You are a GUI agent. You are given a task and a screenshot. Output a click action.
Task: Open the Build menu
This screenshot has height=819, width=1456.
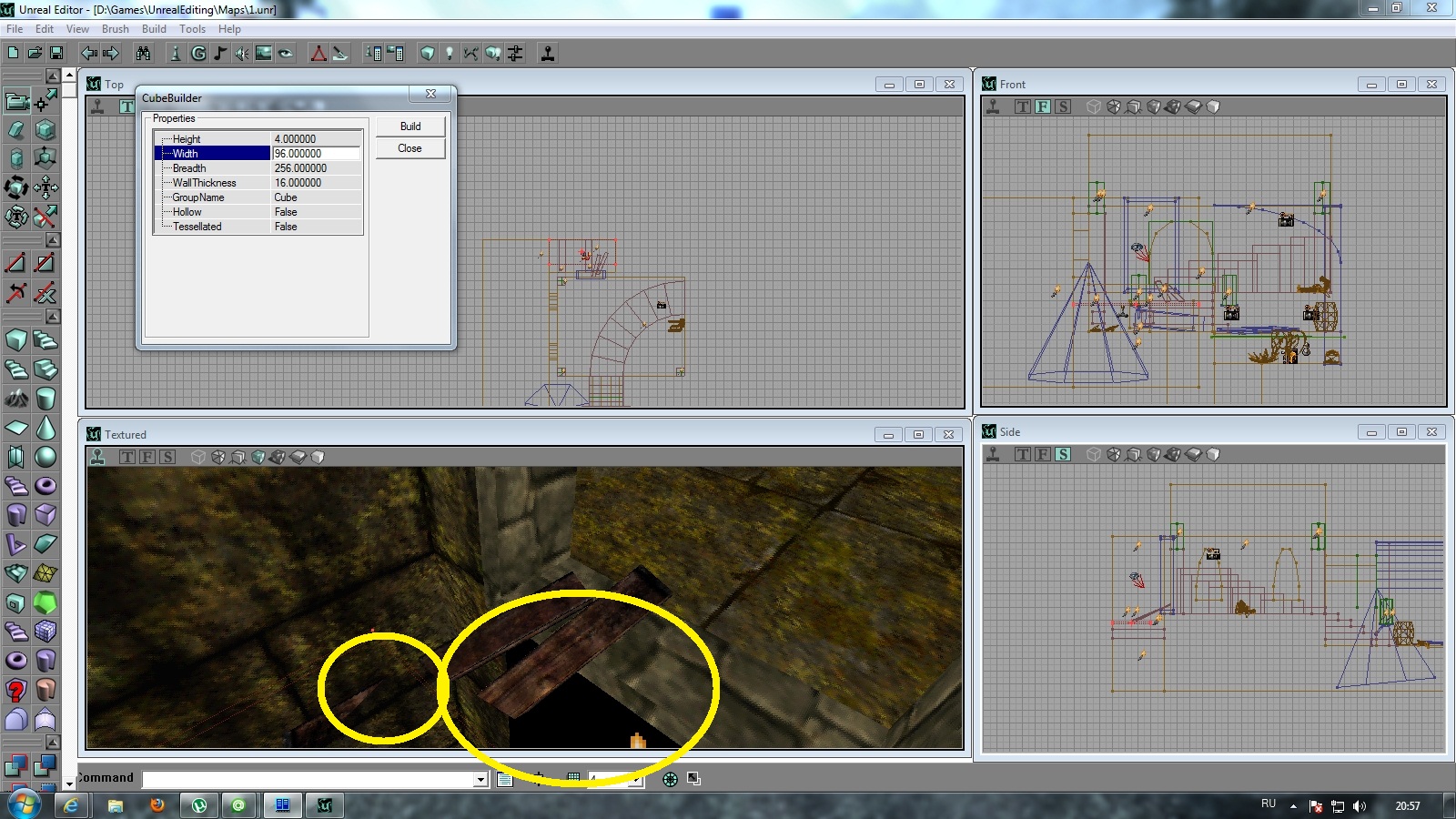click(x=154, y=29)
